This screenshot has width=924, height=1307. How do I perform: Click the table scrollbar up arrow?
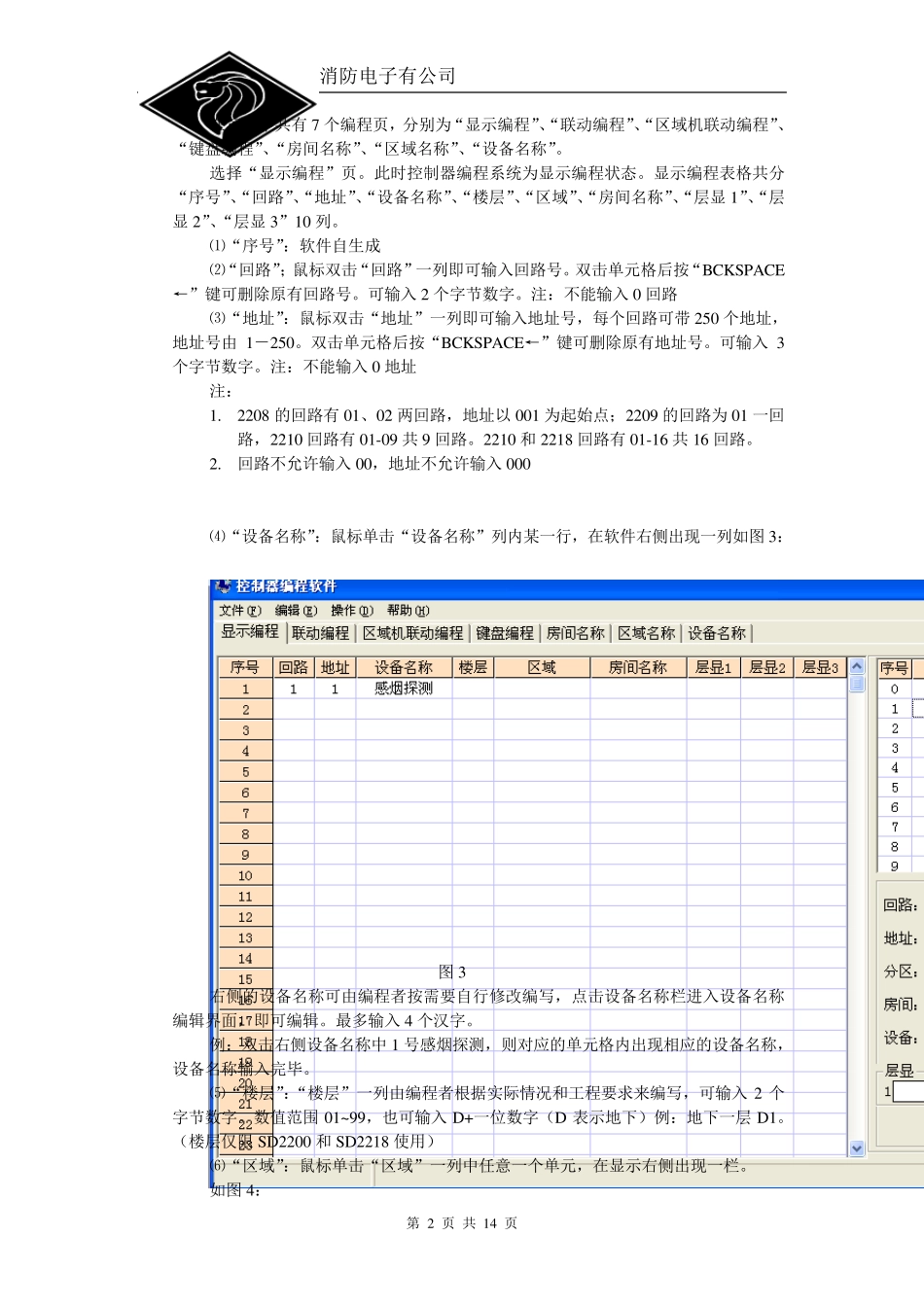point(857,666)
